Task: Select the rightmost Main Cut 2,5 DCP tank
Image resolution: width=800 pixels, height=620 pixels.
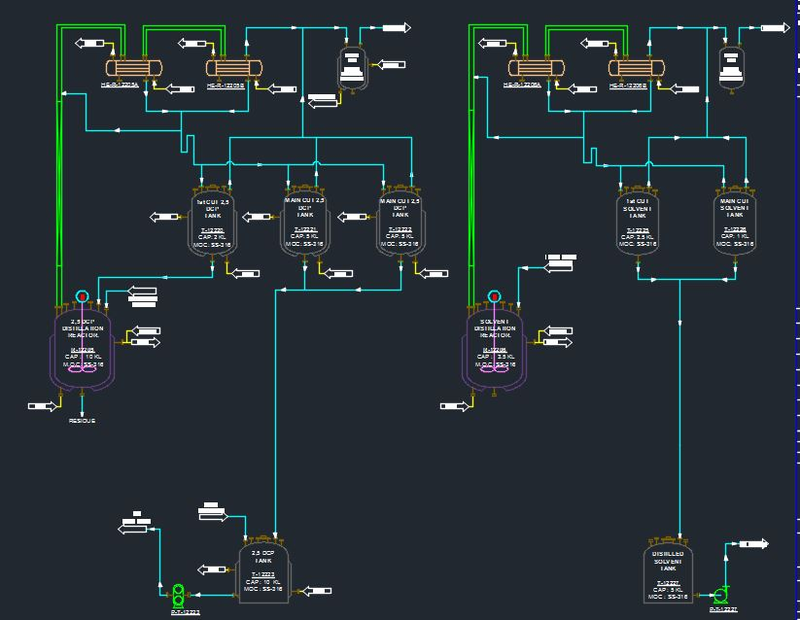Action: point(400,220)
